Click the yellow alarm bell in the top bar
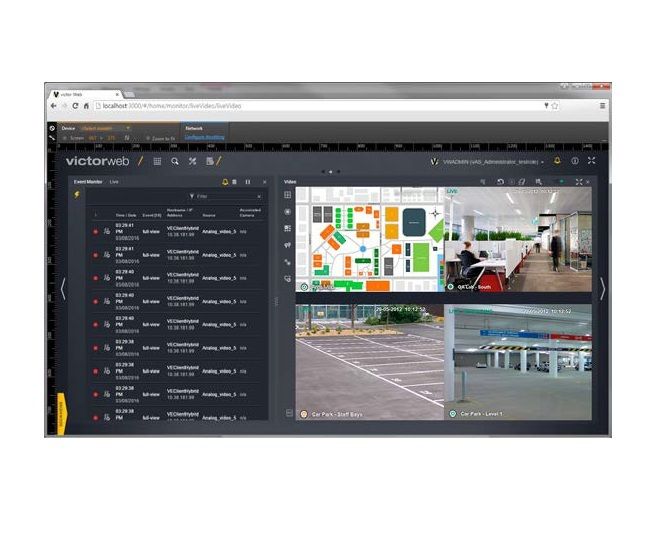This screenshot has height=538, width=669. click(x=557, y=161)
